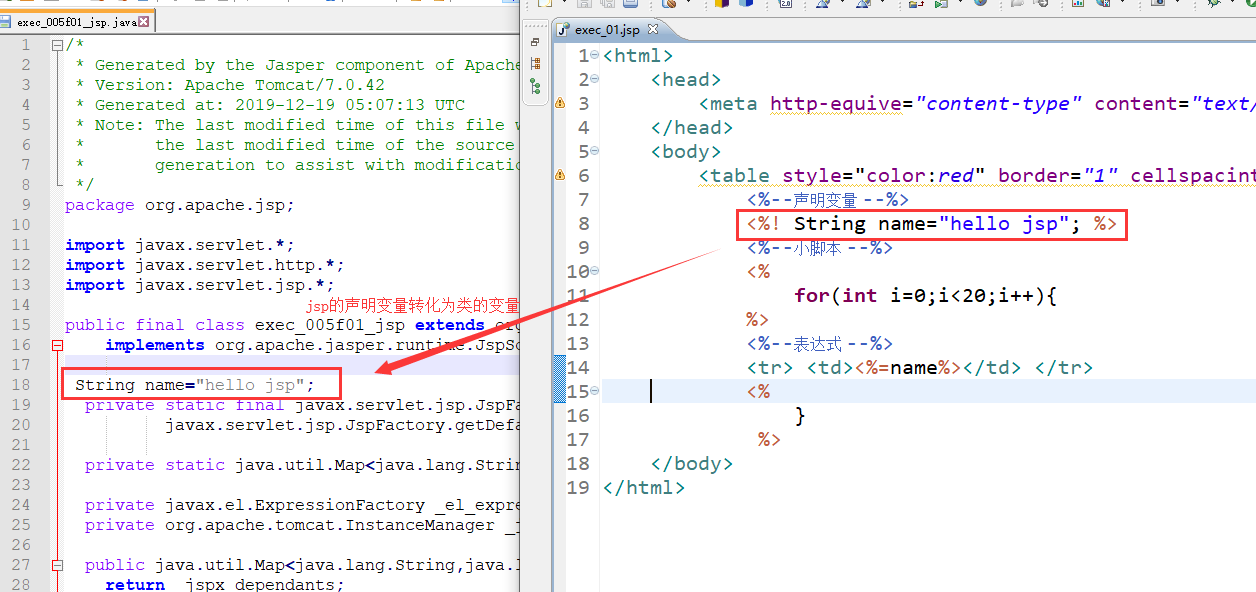
Task: Click the '<body>' opening tag on line 5
Action: [686, 152]
